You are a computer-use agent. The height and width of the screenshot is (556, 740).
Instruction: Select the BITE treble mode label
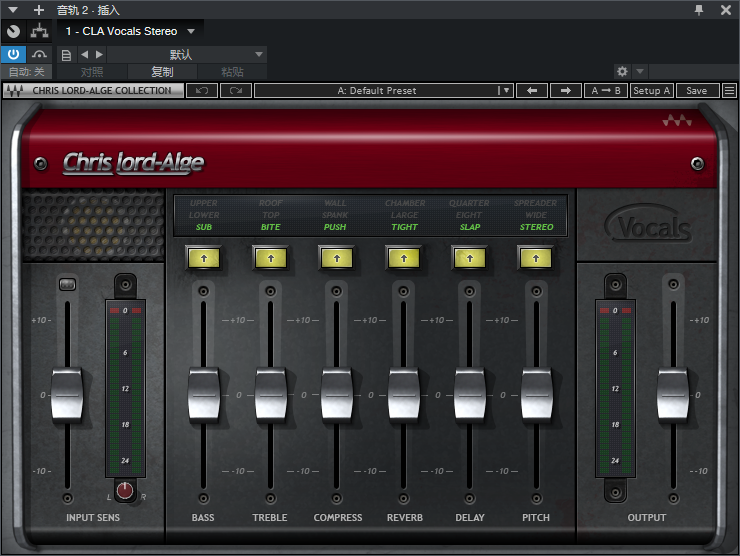click(270, 227)
